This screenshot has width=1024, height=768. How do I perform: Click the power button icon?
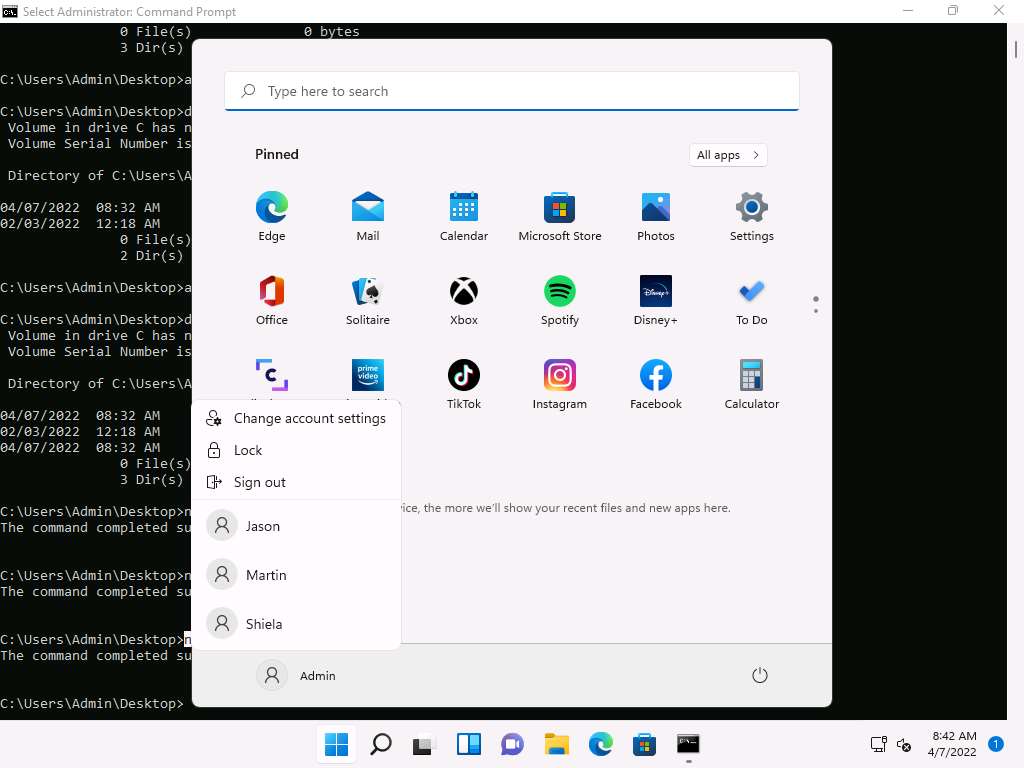point(760,675)
